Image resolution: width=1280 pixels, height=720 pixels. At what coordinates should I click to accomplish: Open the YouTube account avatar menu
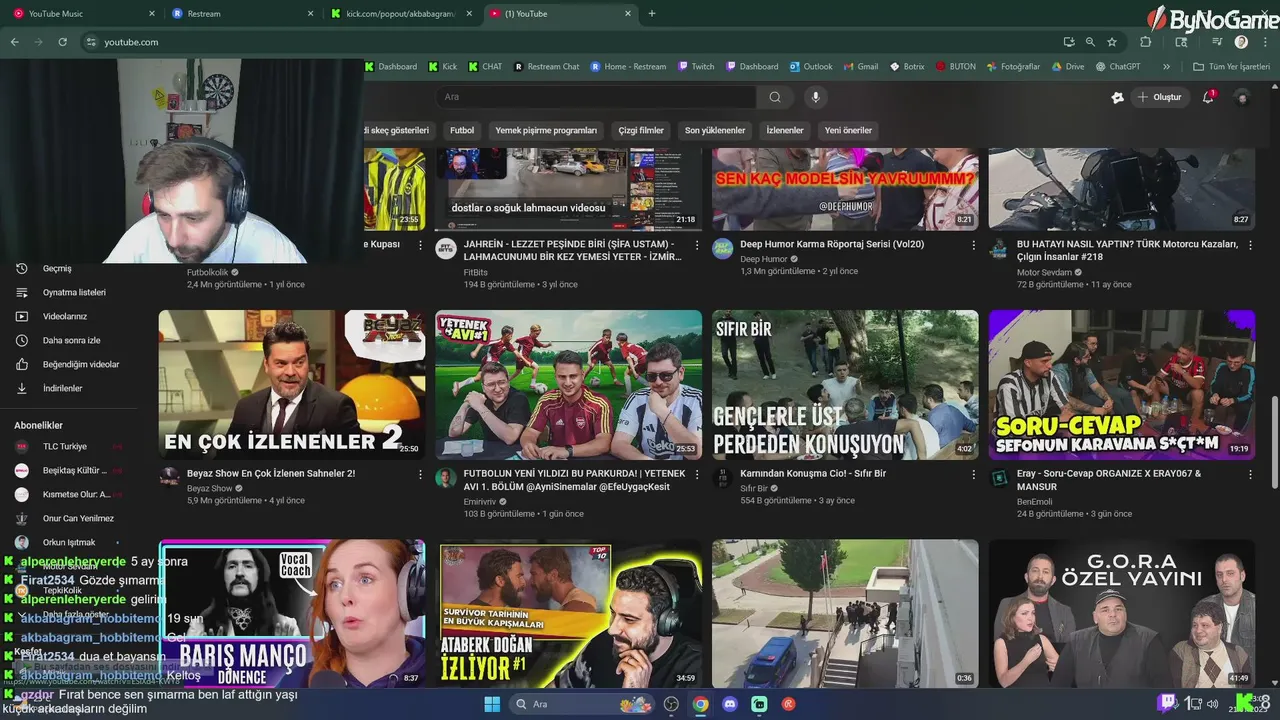coord(1243,97)
